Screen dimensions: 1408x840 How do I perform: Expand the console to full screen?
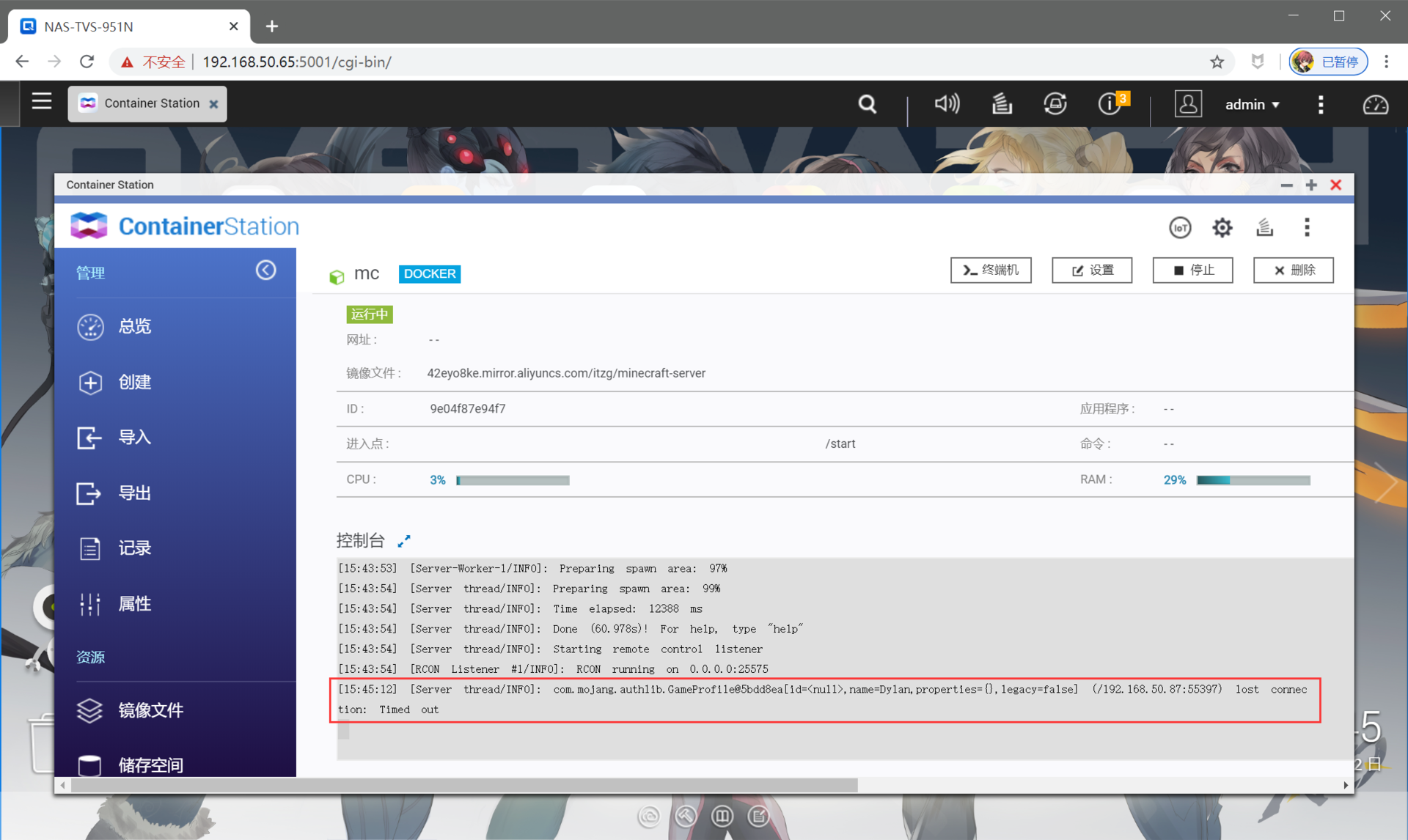click(x=404, y=541)
